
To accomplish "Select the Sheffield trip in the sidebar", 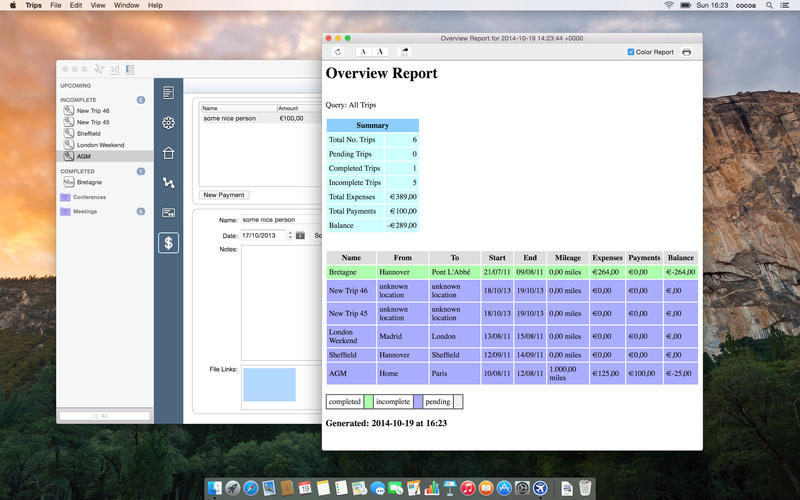I will click(x=90, y=133).
